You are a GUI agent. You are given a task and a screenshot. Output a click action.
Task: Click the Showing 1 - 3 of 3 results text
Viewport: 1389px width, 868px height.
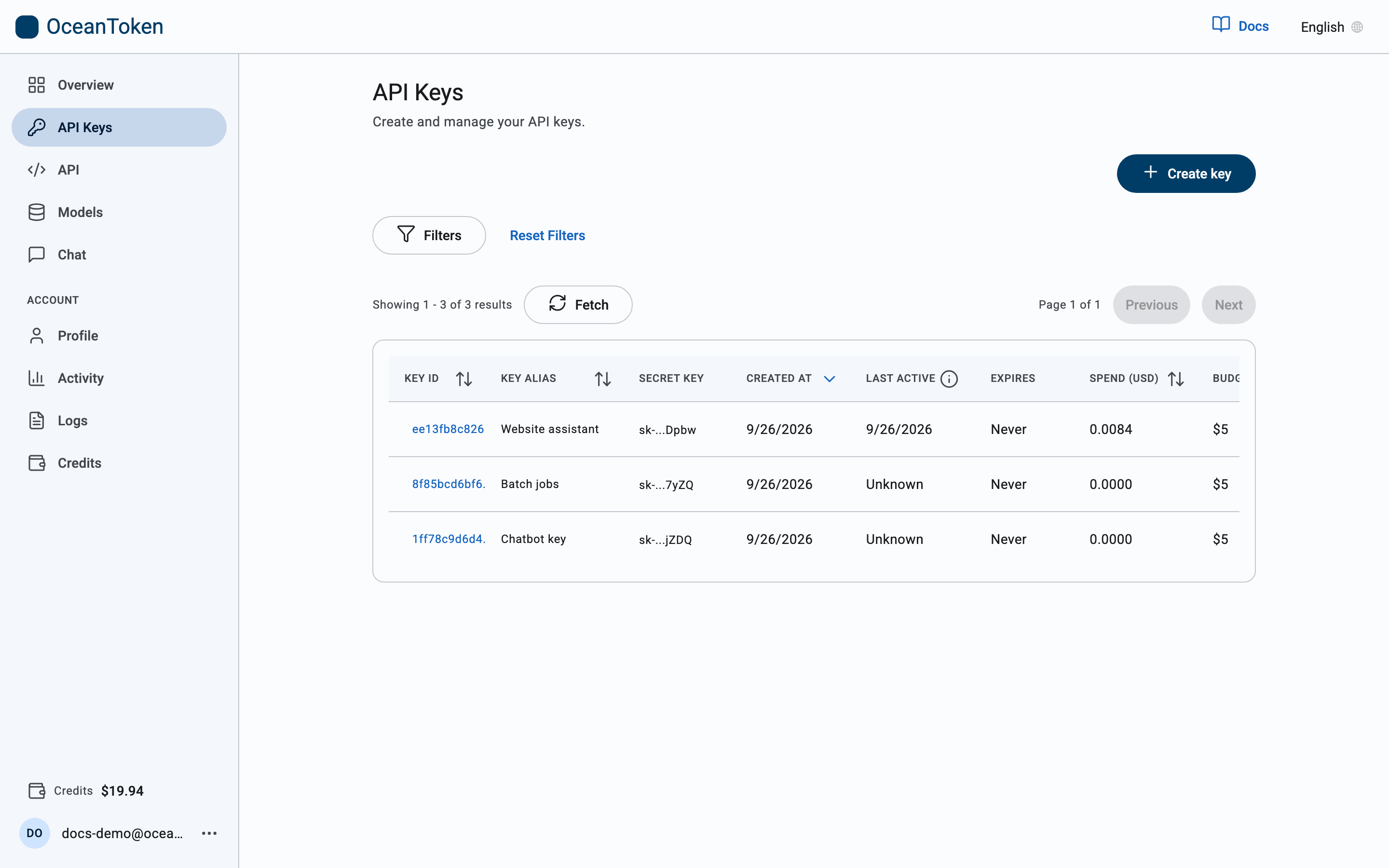442,304
